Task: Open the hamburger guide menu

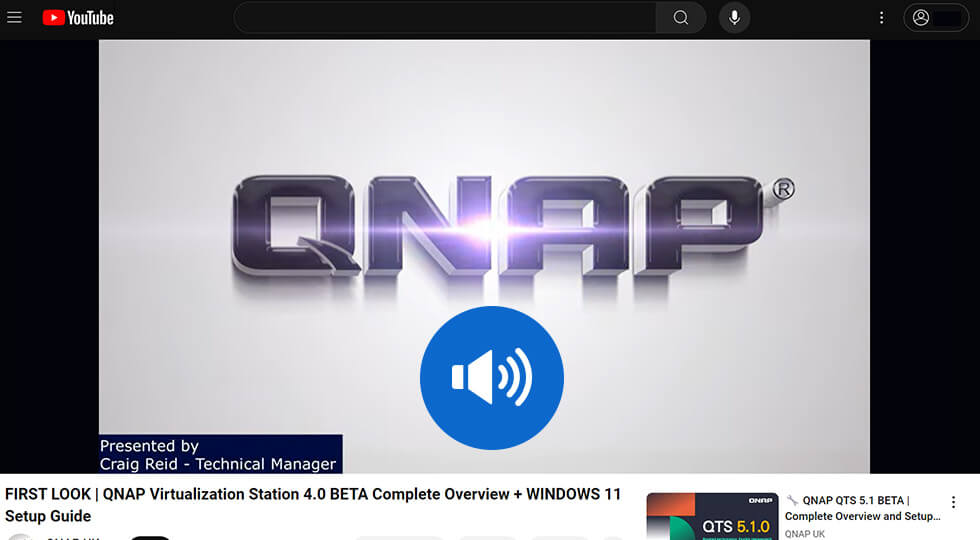Action: tap(14, 17)
